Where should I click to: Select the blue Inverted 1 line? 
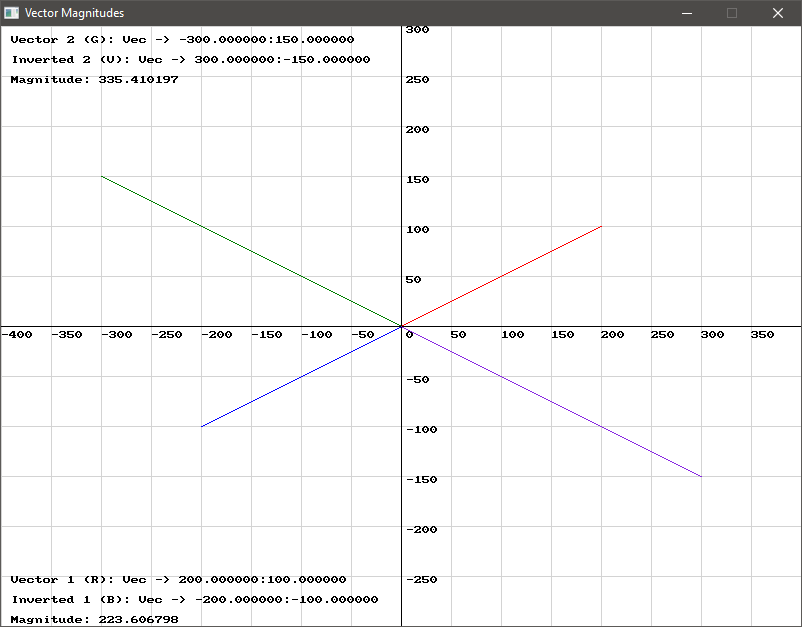[x=300, y=377]
